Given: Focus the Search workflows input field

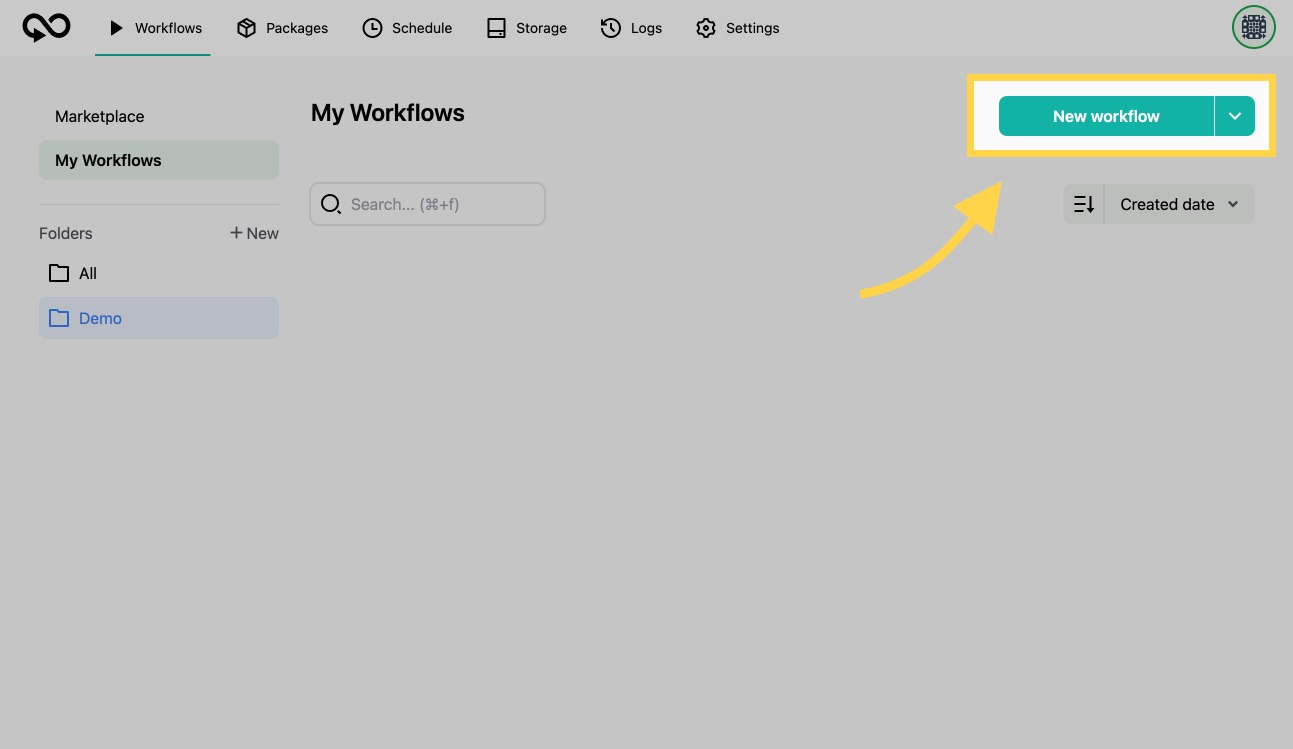Looking at the screenshot, I should (x=440, y=204).
